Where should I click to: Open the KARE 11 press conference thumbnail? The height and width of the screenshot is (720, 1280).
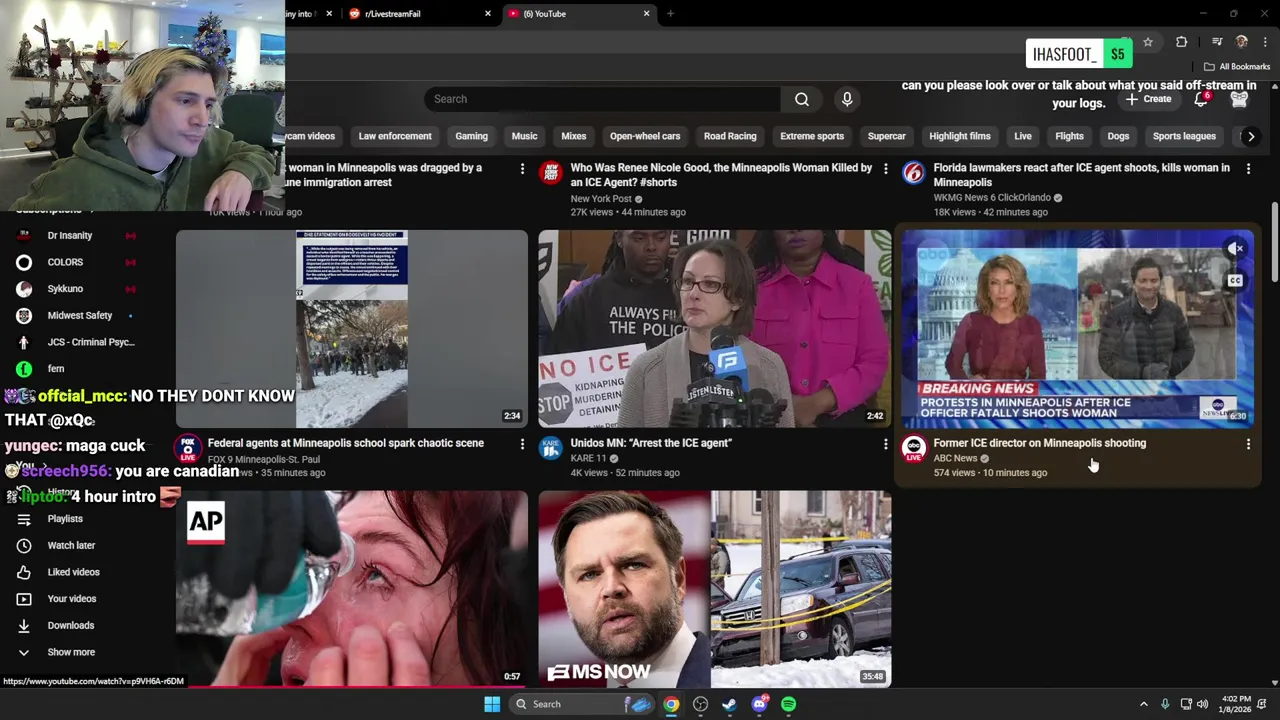[x=715, y=329]
